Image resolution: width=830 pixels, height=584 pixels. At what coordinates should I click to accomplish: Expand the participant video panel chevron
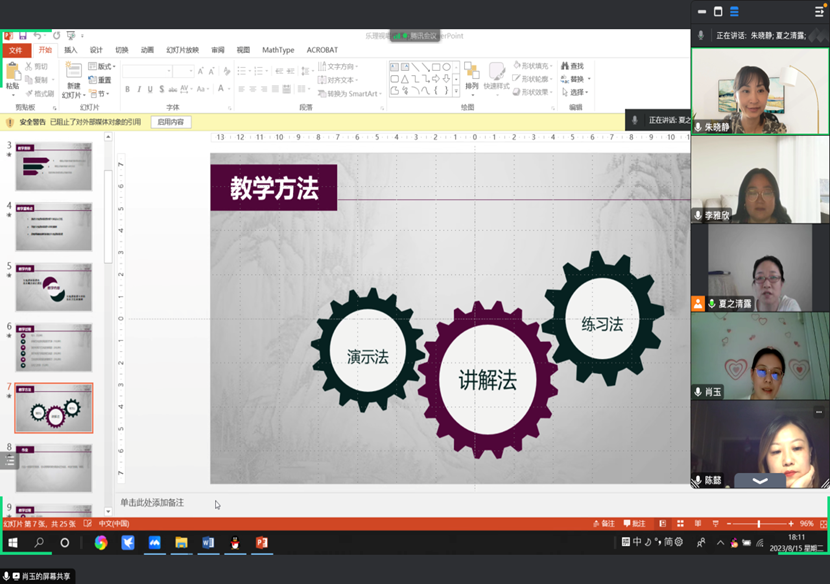[759, 481]
